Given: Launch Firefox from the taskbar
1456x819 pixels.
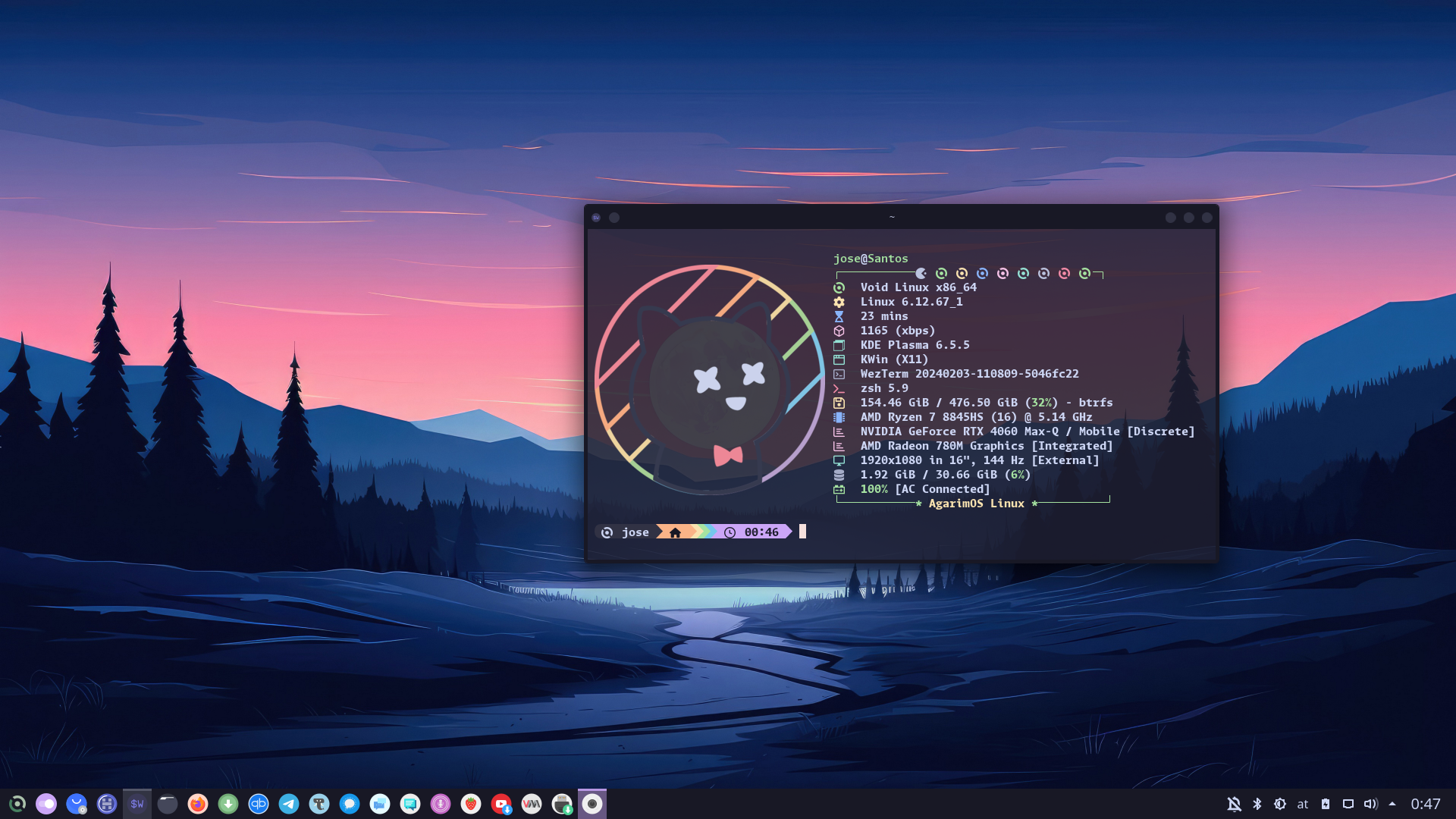Looking at the screenshot, I should pyautogui.click(x=198, y=804).
